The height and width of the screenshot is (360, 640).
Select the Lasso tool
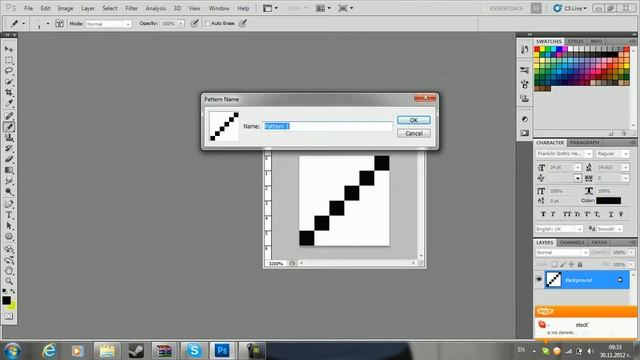tap(9, 71)
